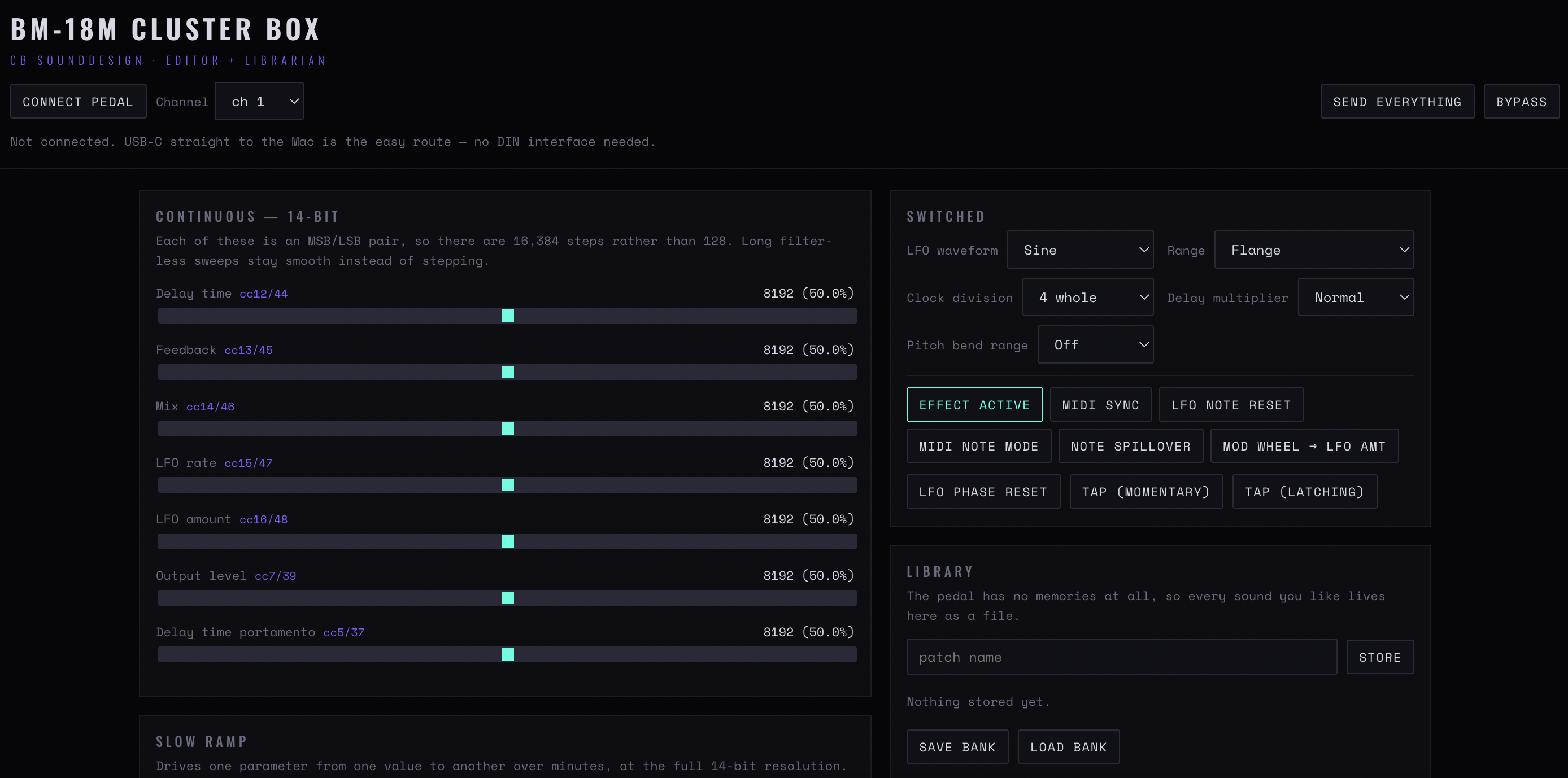Click the Connect Pedal button
Viewport: 1568px width, 778px height.
pos(78,102)
